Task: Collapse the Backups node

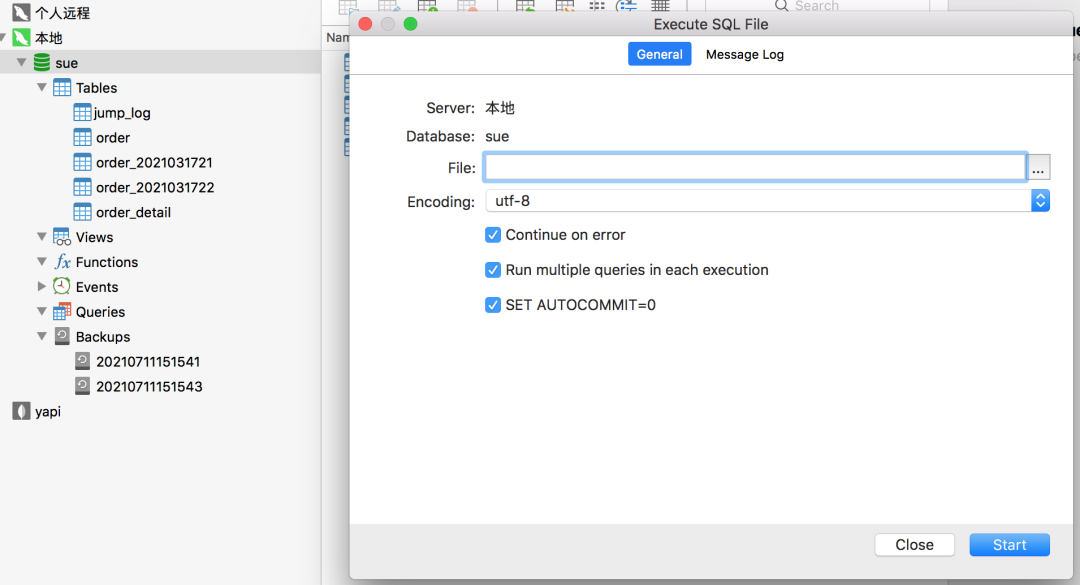Action: tap(41, 336)
